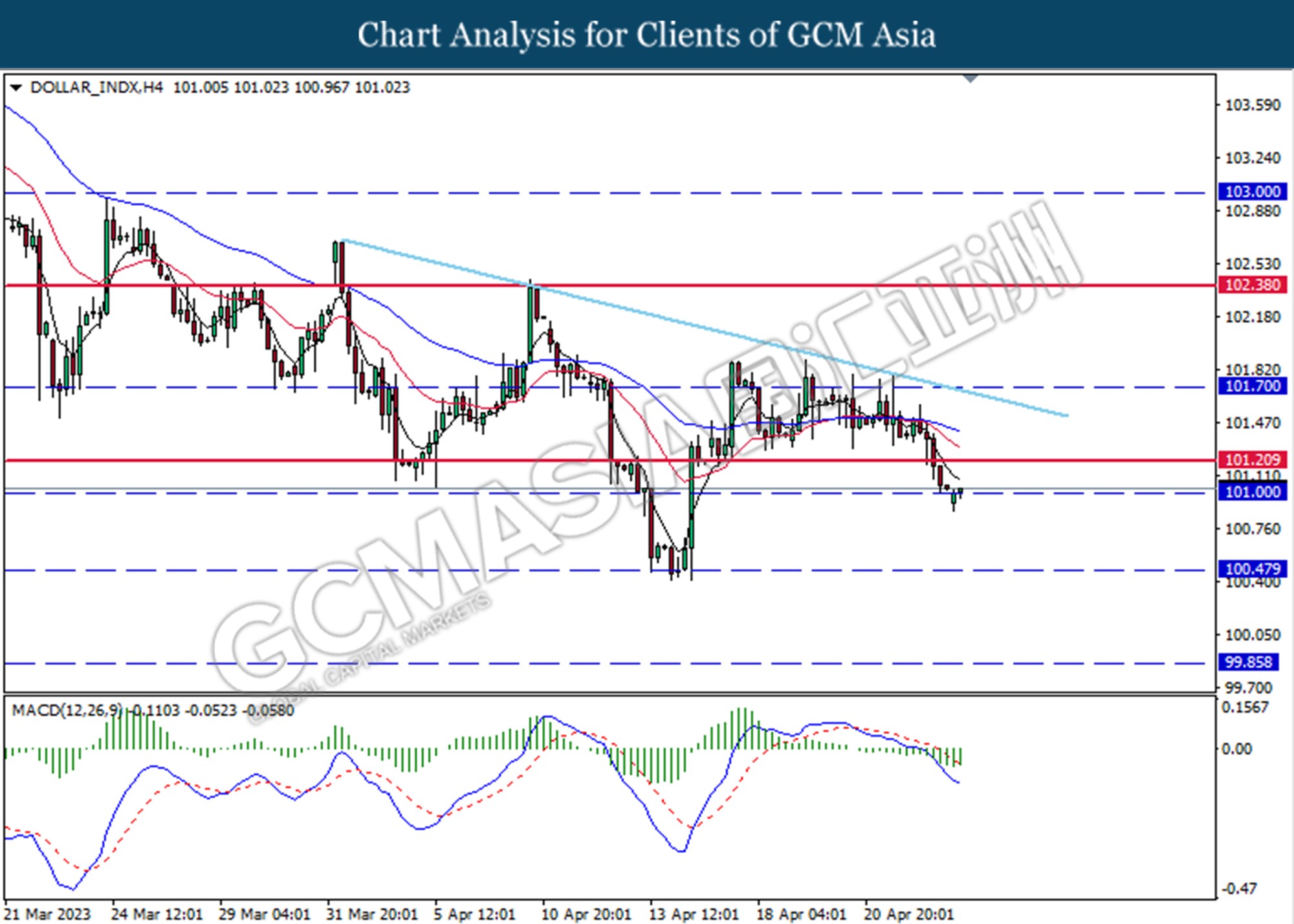Click the 24 Mar 12:01 time label
The width and height of the screenshot is (1294, 924).
point(156,914)
